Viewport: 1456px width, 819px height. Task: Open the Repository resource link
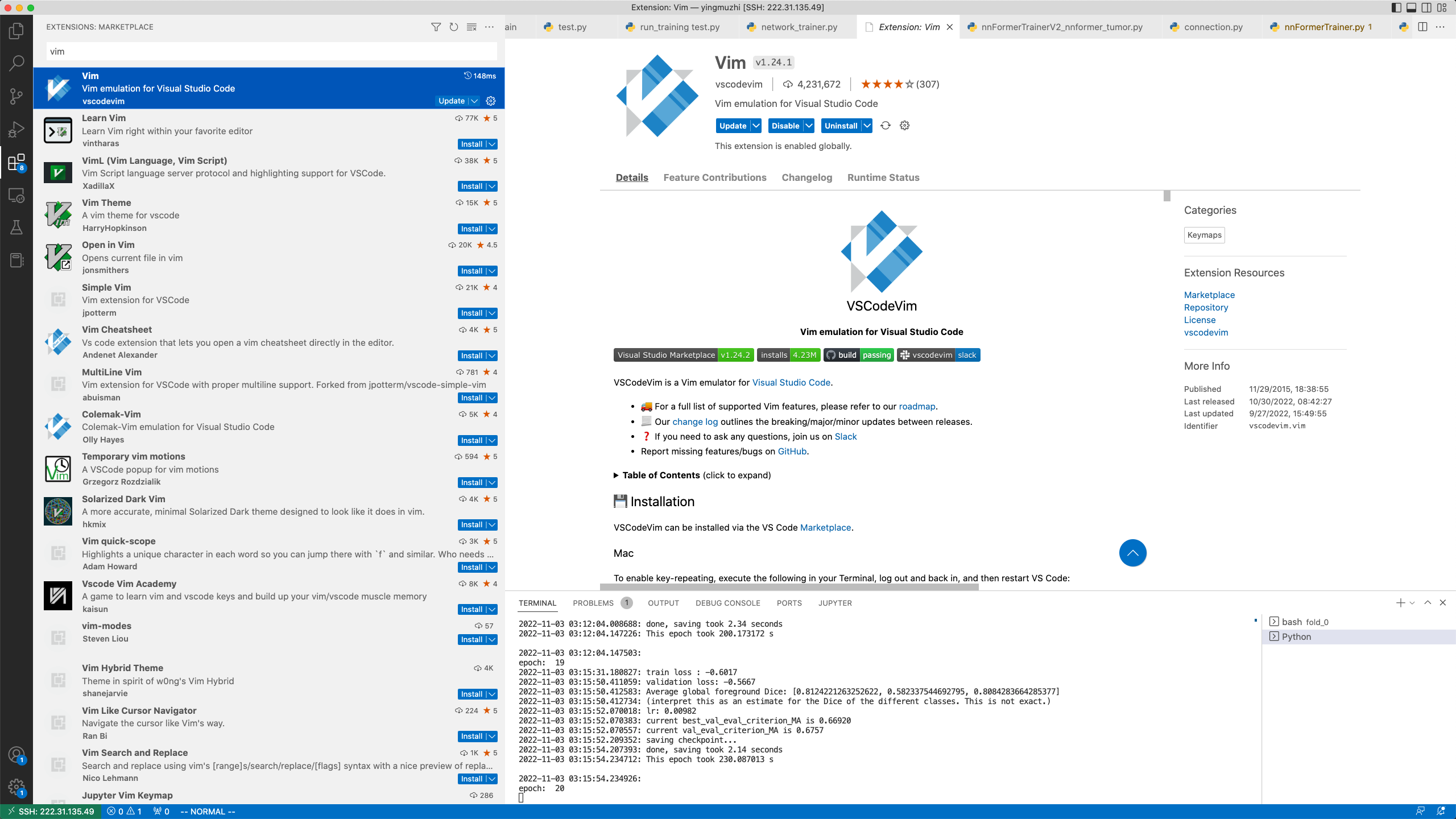point(1206,307)
